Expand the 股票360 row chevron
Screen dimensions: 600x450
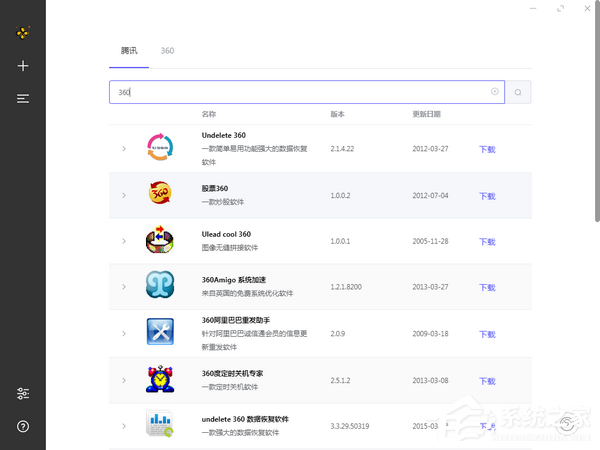coord(124,195)
